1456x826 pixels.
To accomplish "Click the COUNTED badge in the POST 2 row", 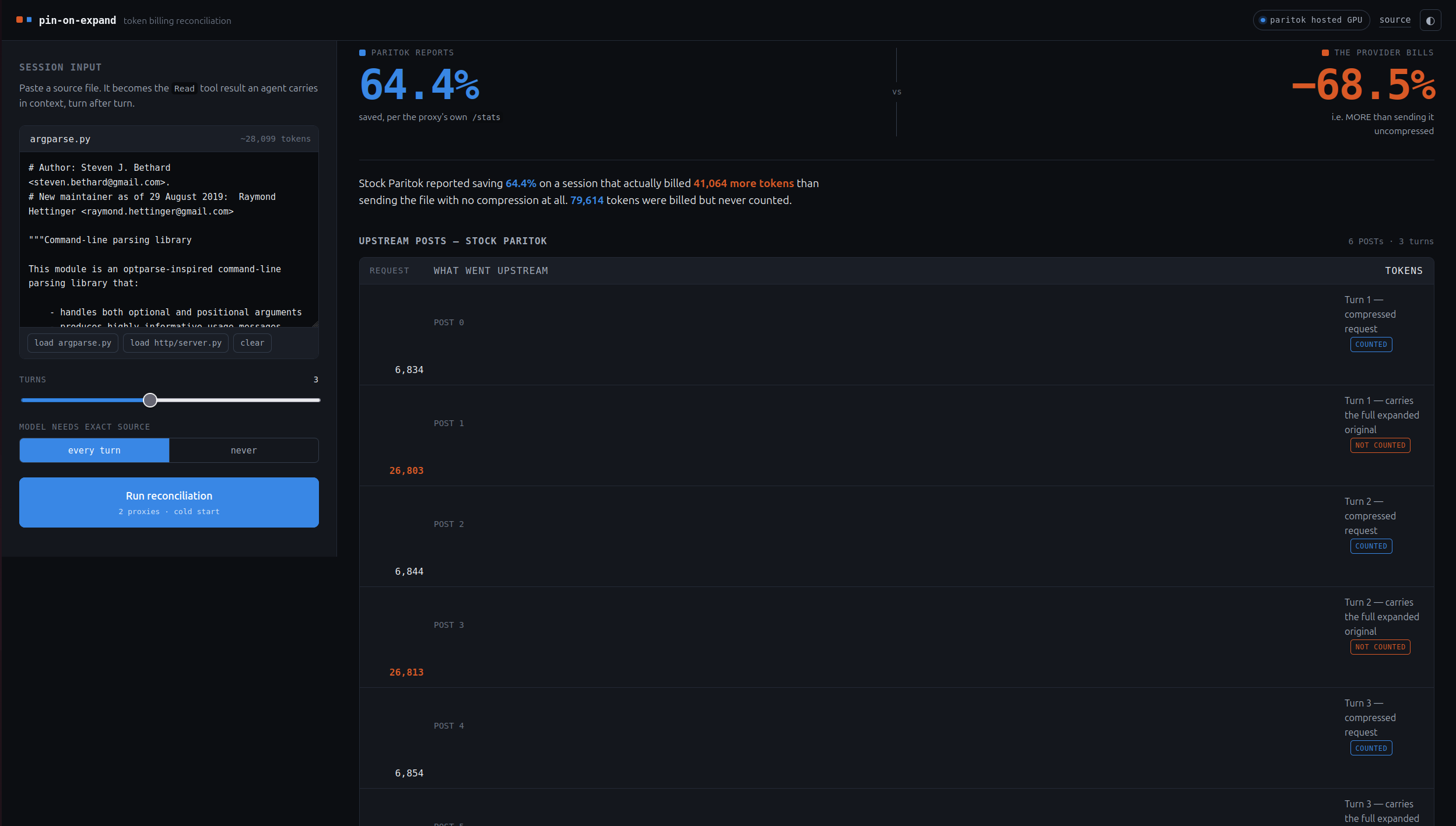I will pyautogui.click(x=1371, y=546).
